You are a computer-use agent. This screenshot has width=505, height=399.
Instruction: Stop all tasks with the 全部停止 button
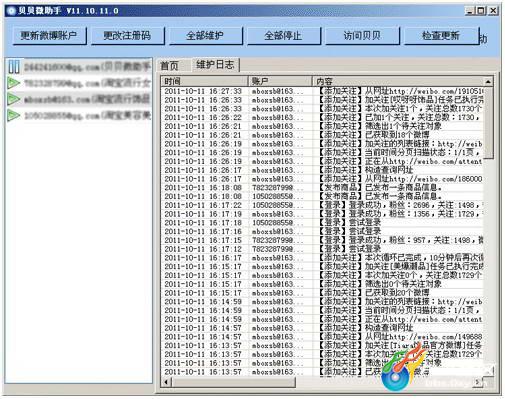click(x=283, y=36)
